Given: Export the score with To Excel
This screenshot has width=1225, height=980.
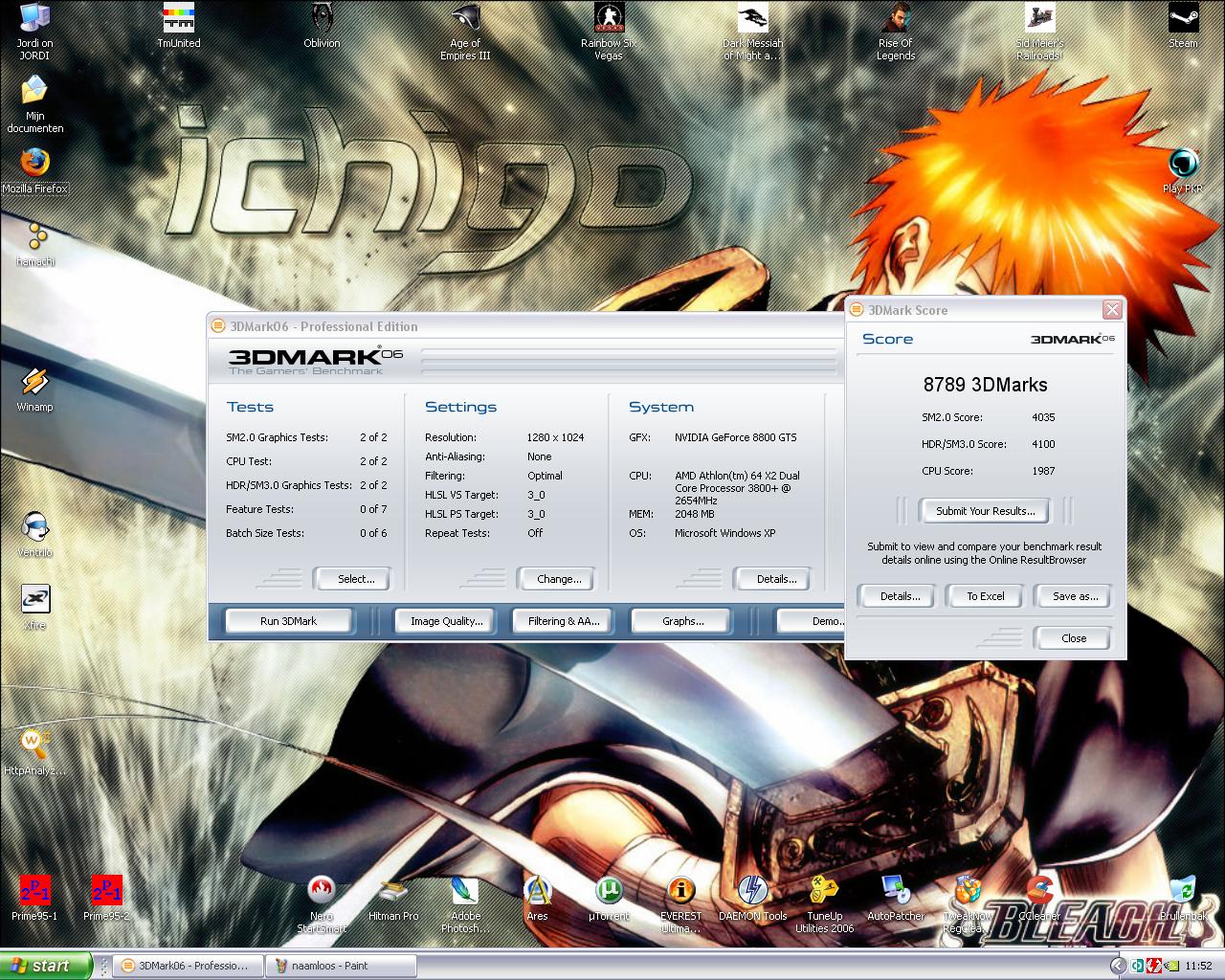Looking at the screenshot, I should [x=985, y=596].
